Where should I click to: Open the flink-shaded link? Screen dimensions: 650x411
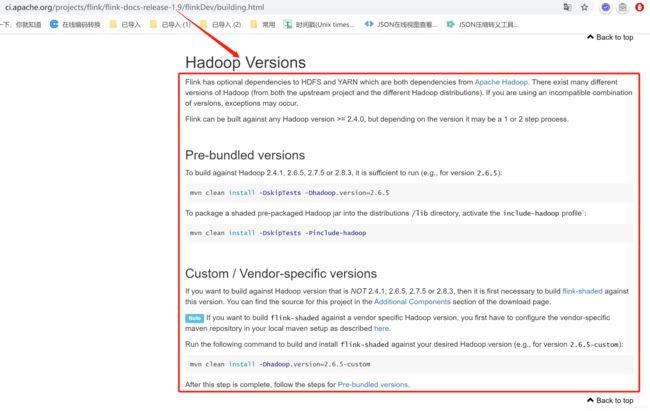pos(582,291)
